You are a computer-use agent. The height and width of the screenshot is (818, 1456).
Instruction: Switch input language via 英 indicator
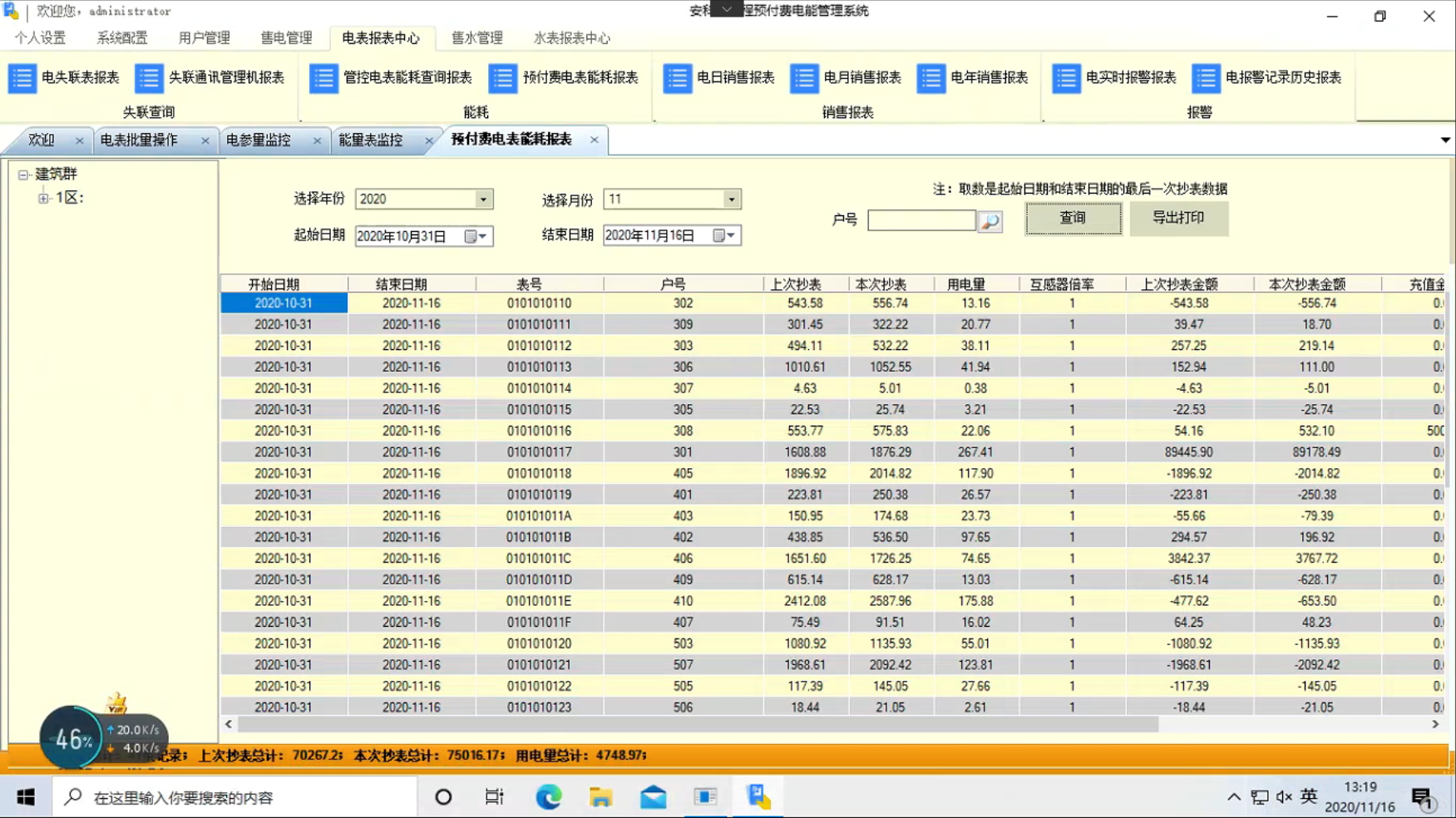coord(1309,797)
